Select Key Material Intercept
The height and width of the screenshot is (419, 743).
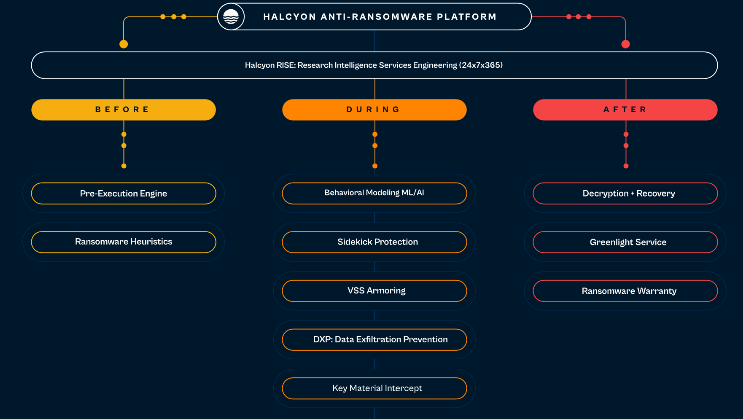click(x=374, y=388)
